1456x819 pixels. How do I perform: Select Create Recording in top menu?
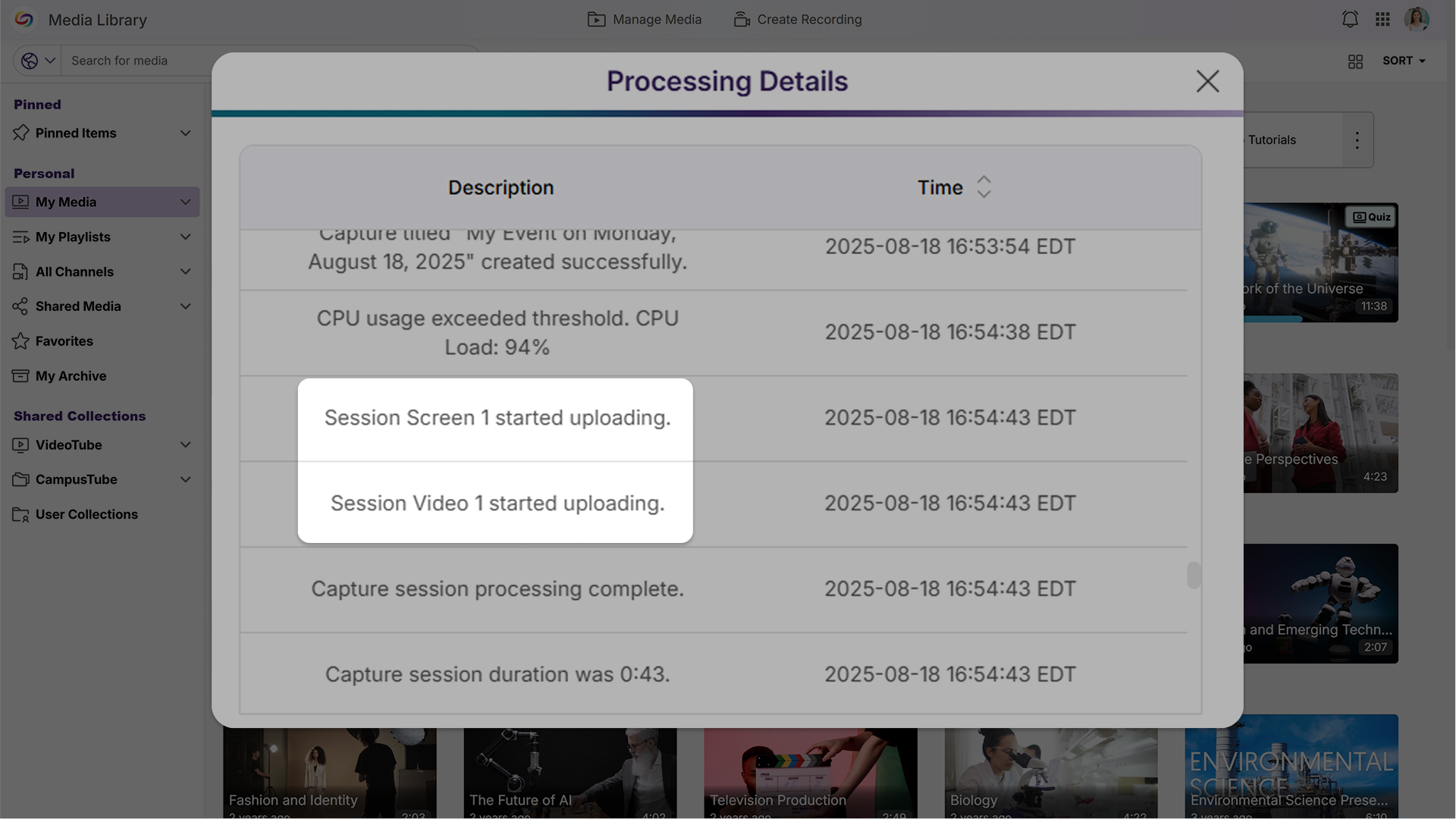click(x=798, y=20)
